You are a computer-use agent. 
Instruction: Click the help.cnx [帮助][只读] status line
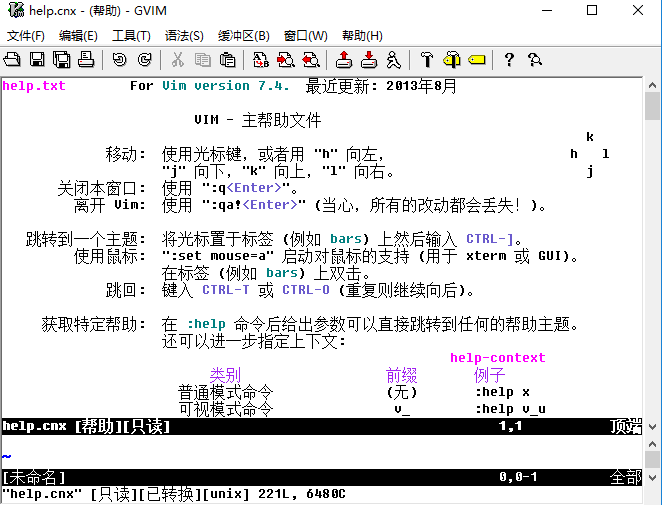[322, 426]
